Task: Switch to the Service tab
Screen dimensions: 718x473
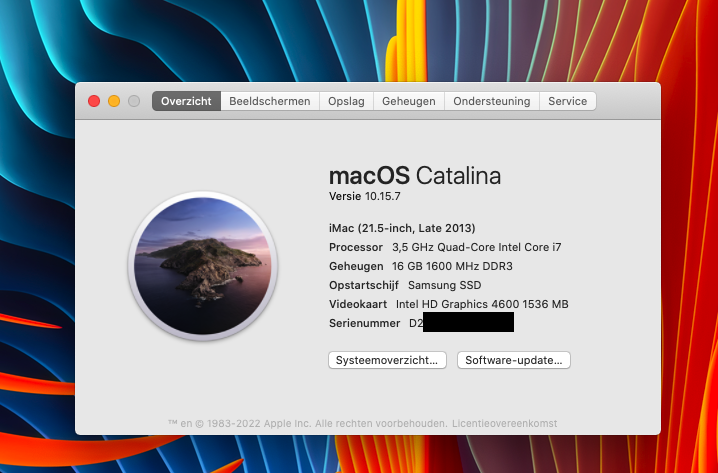Action: click(568, 101)
